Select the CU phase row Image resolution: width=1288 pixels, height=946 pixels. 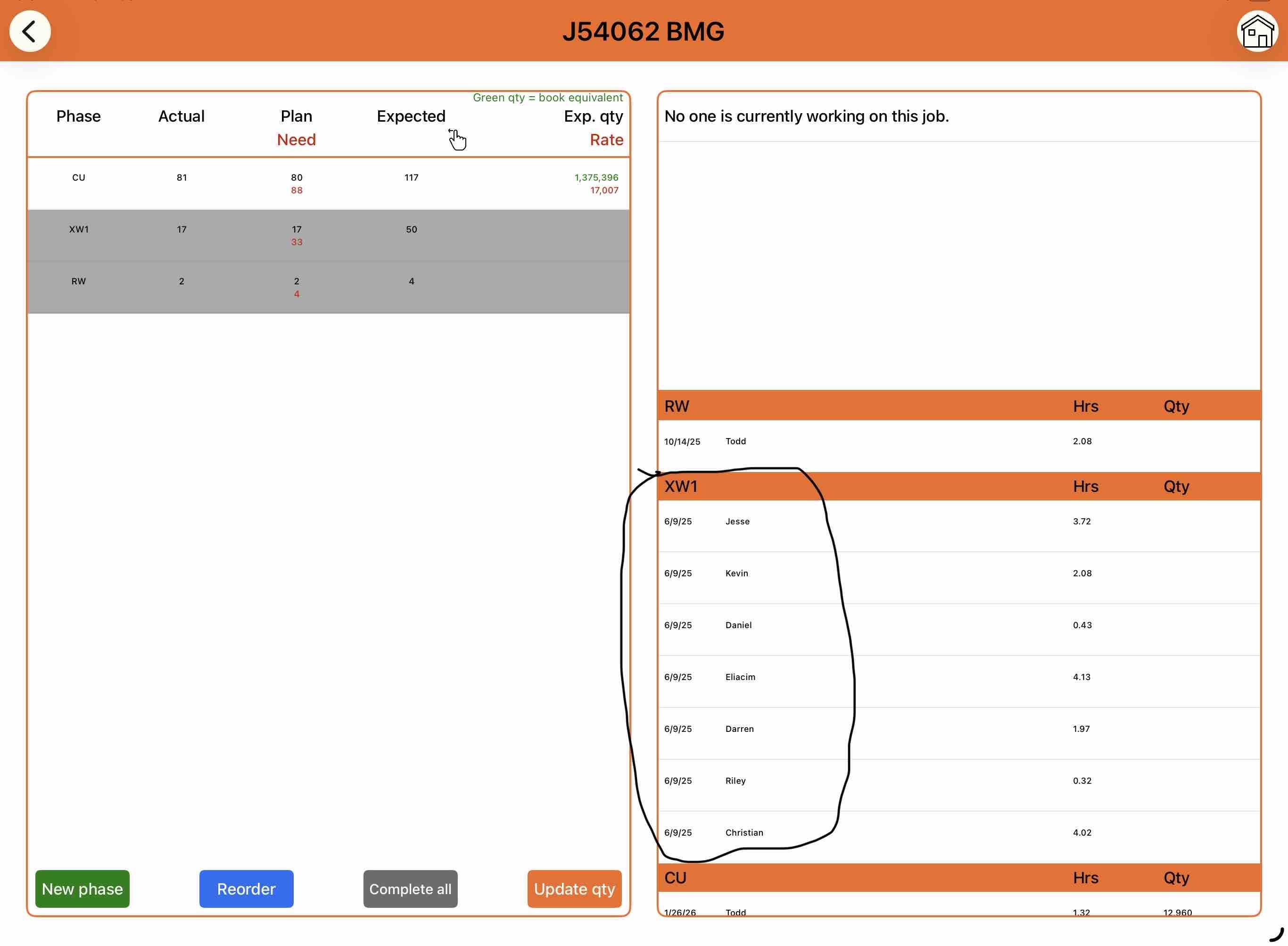point(328,183)
